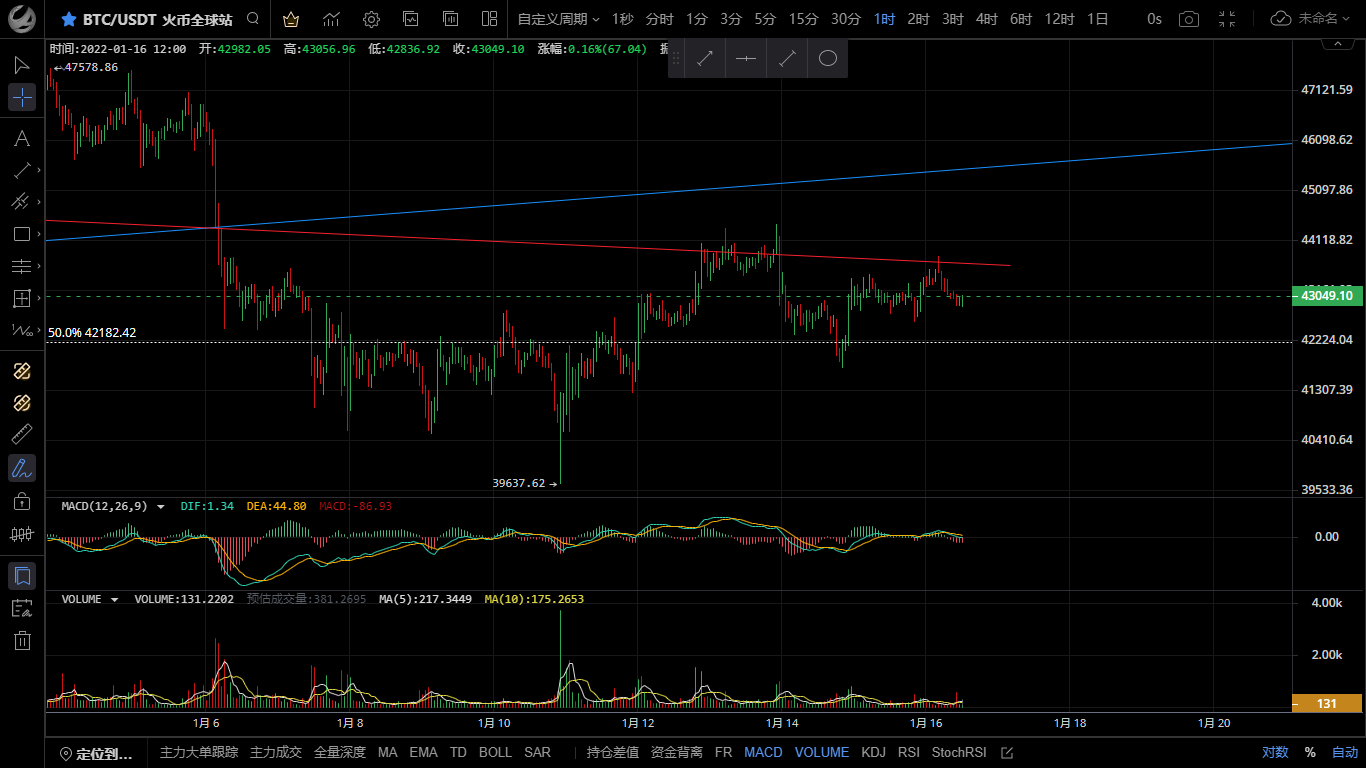Toggle the VOLUME indicator
Screen dimensions: 1366x768
(821, 752)
